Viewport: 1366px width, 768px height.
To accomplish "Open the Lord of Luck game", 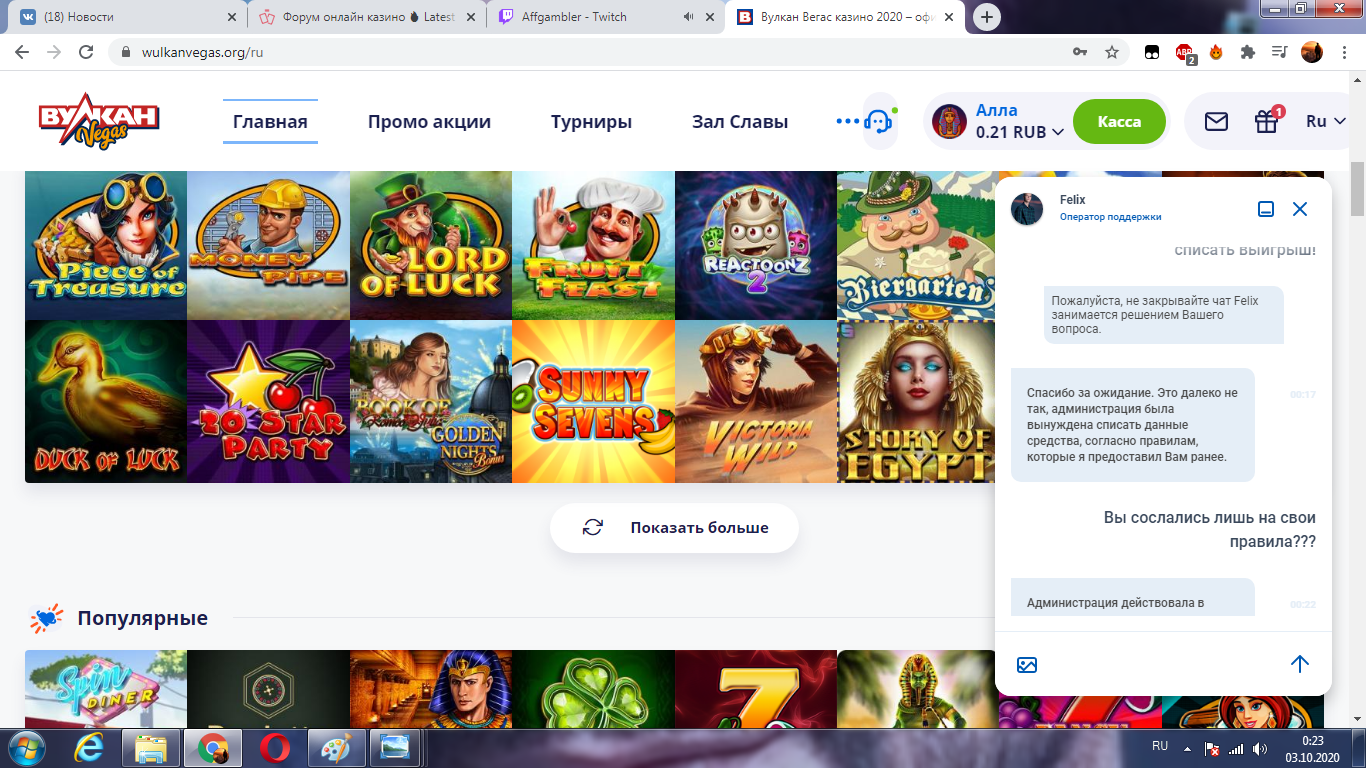I will [x=431, y=245].
